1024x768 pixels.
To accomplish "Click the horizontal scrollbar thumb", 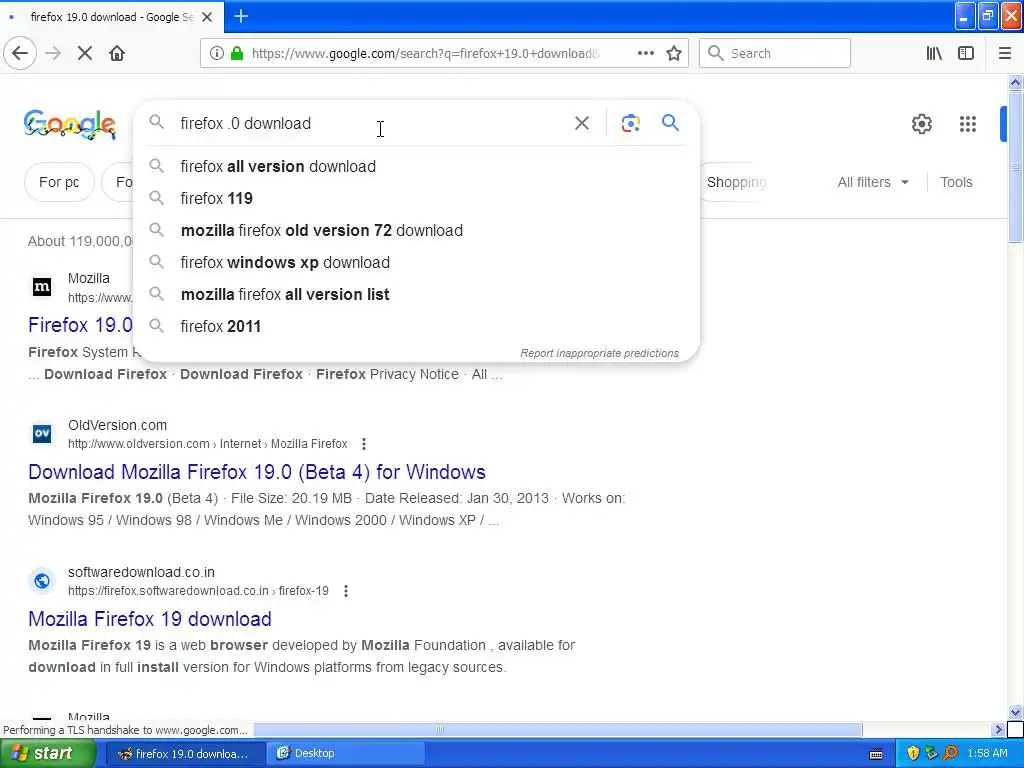I will tap(558, 729).
